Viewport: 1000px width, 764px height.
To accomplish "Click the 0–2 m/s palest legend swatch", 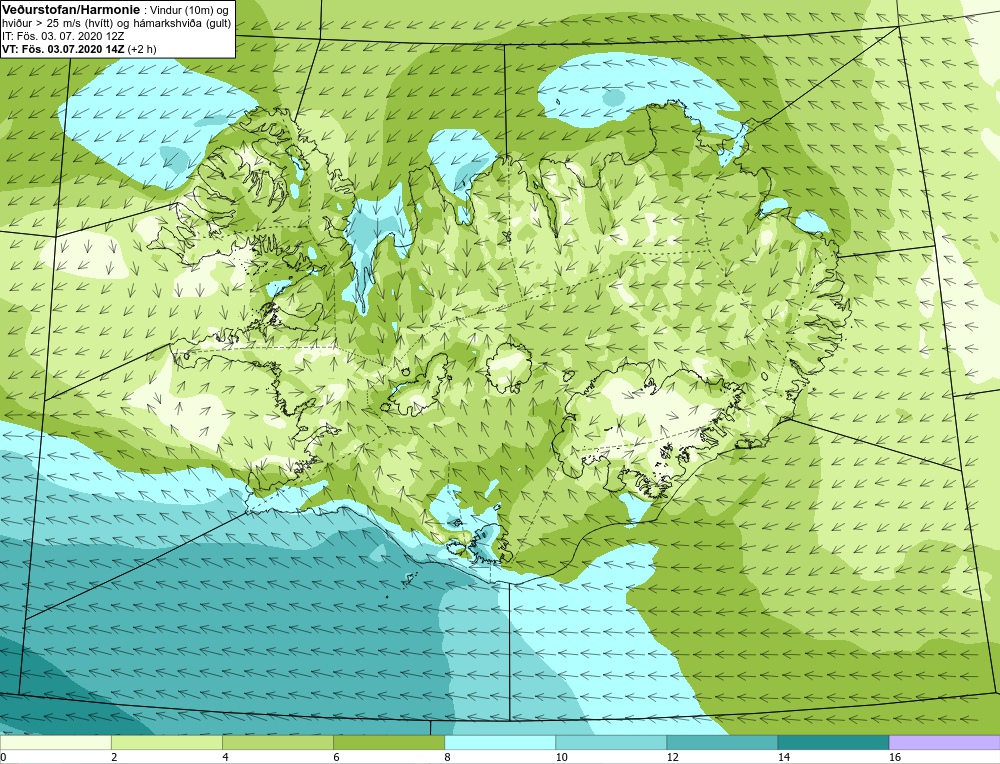I will coord(55,742).
